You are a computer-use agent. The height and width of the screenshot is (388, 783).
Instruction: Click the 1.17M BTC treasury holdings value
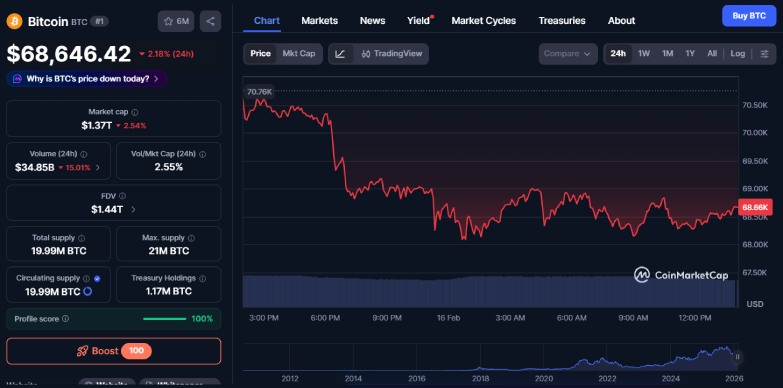coord(169,292)
